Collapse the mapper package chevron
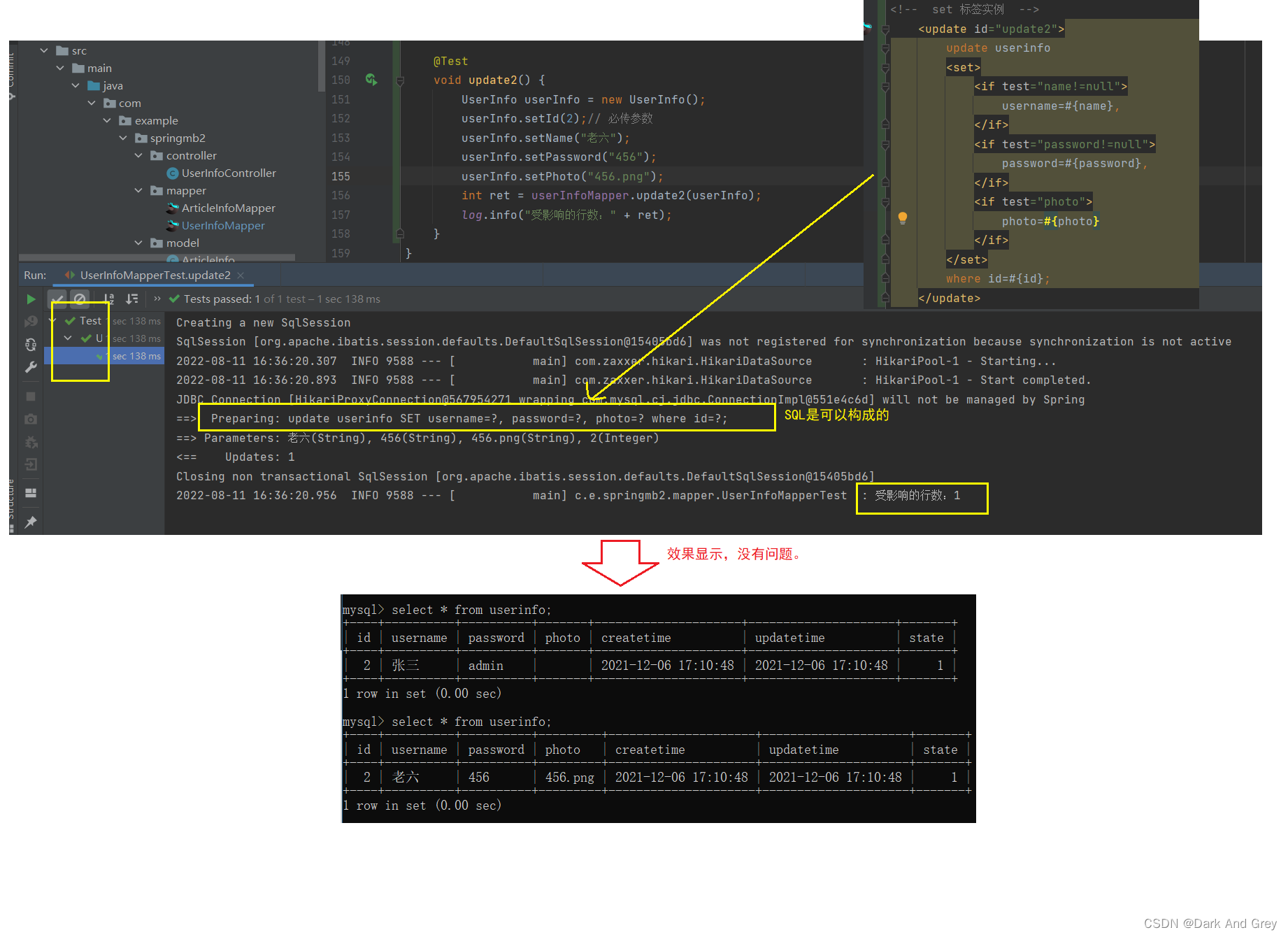The height and width of the screenshot is (937, 1288). pyautogui.click(x=138, y=191)
